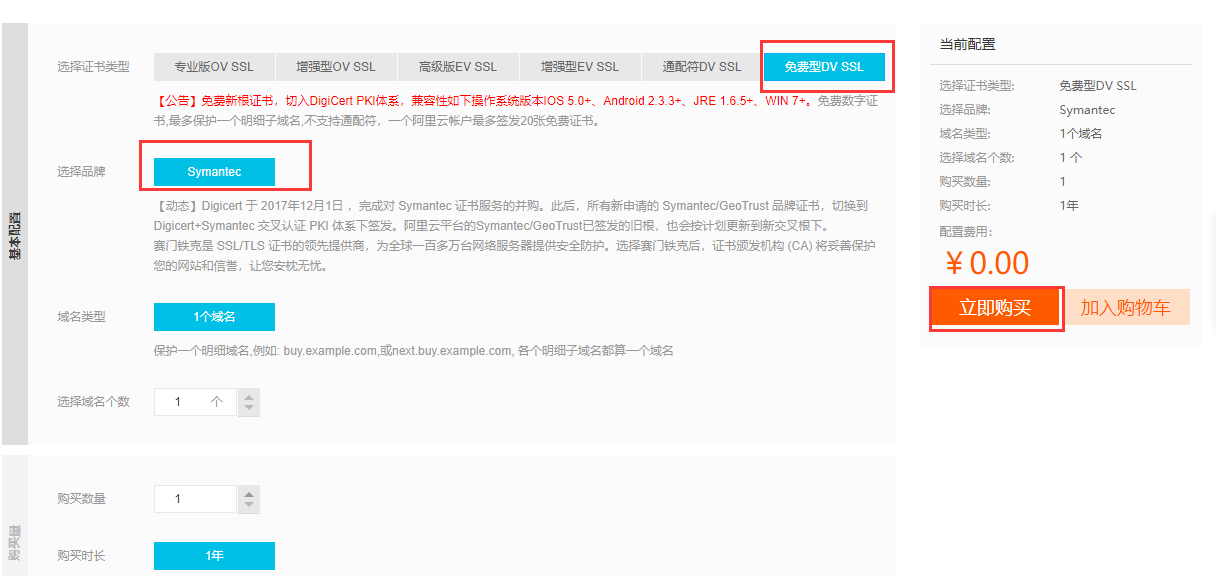Image resolution: width=1216 pixels, height=576 pixels.
Task: Choose the 1个域名 domain type
Action: click(214, 317)
